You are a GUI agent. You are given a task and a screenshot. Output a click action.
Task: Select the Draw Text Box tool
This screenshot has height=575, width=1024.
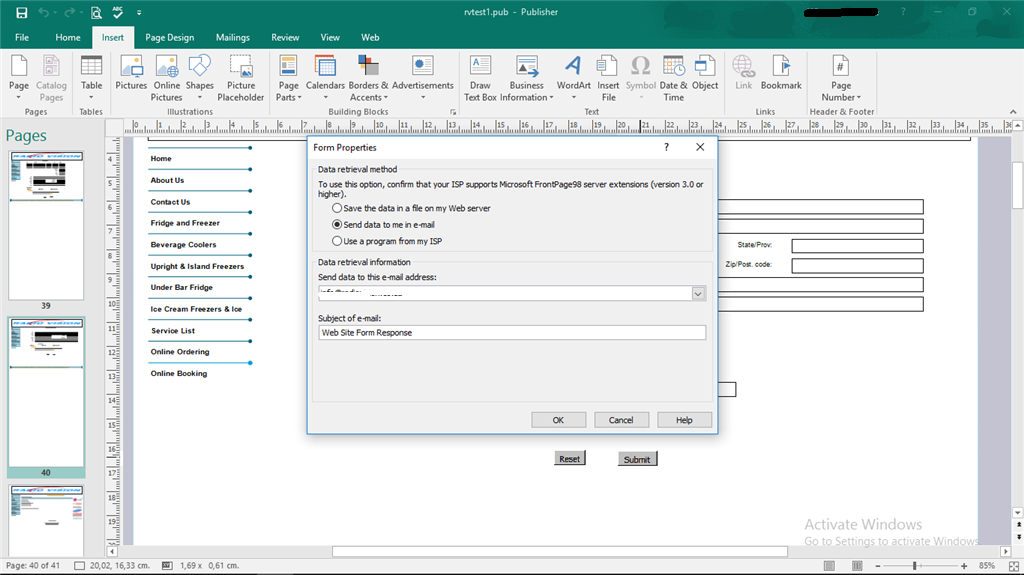[481, 78]
